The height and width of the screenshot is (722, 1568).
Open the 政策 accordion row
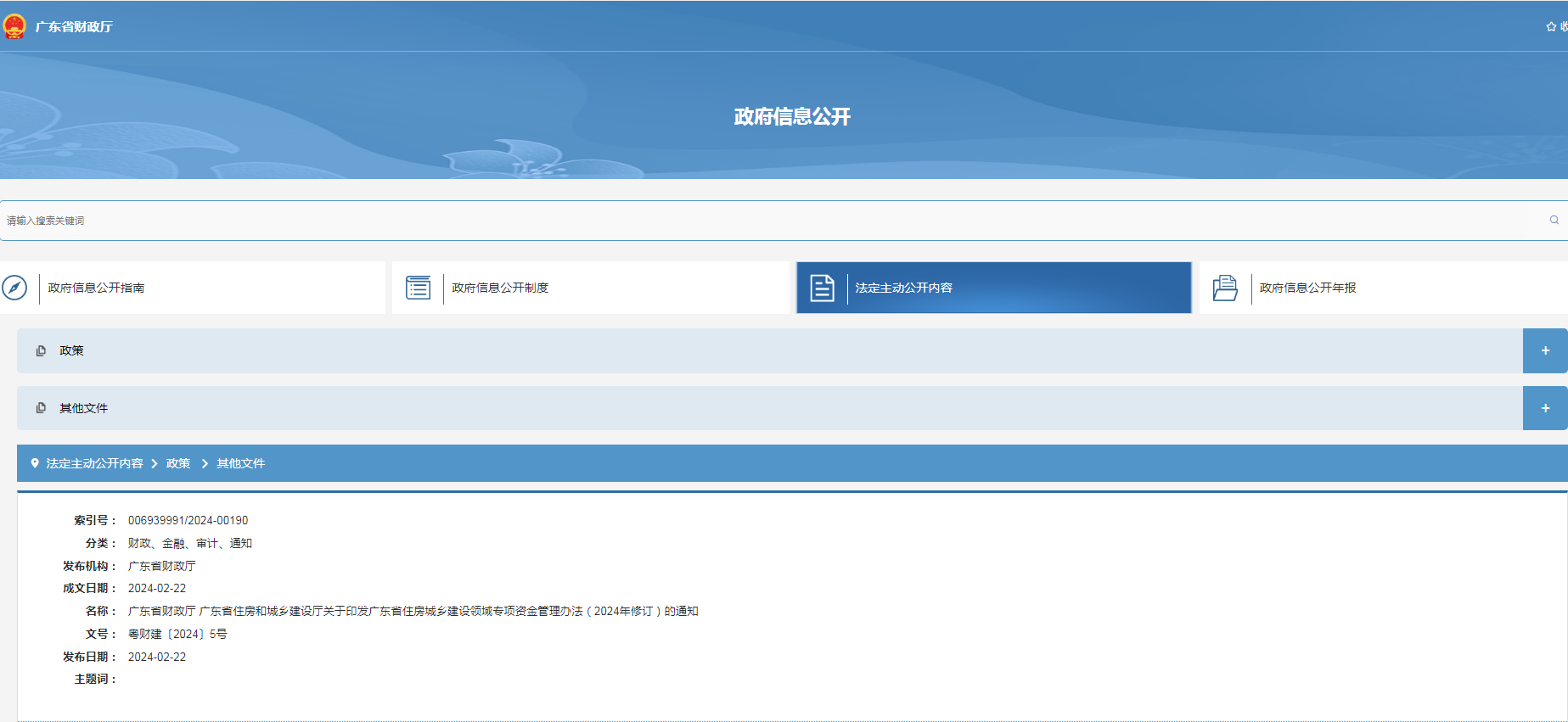click(x=71, y=350)
